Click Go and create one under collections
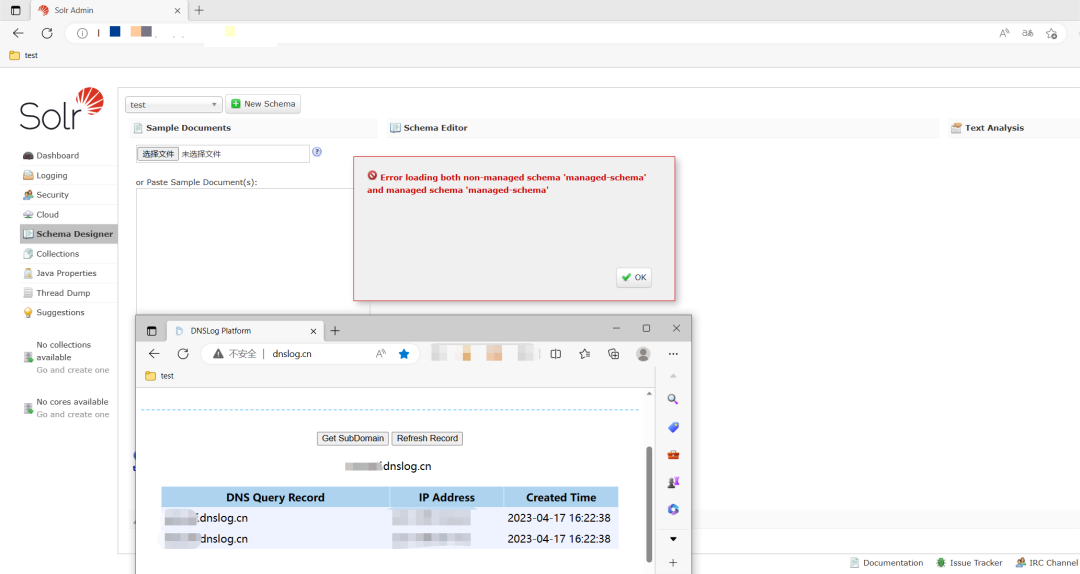The height and width of the screenshot is (574, 1080). click(x=73, y=371)
